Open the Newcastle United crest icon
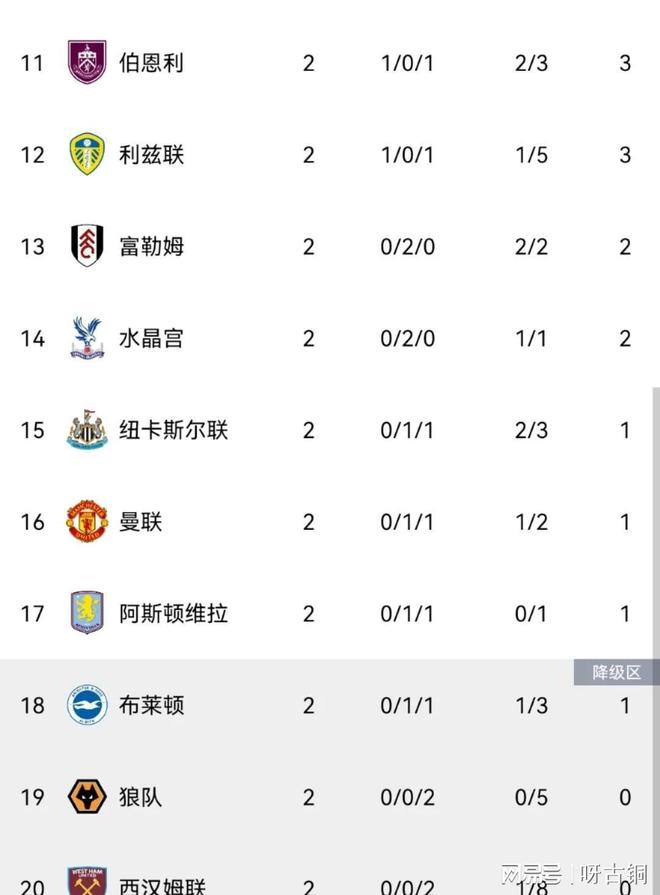 [x=87, y=430]
